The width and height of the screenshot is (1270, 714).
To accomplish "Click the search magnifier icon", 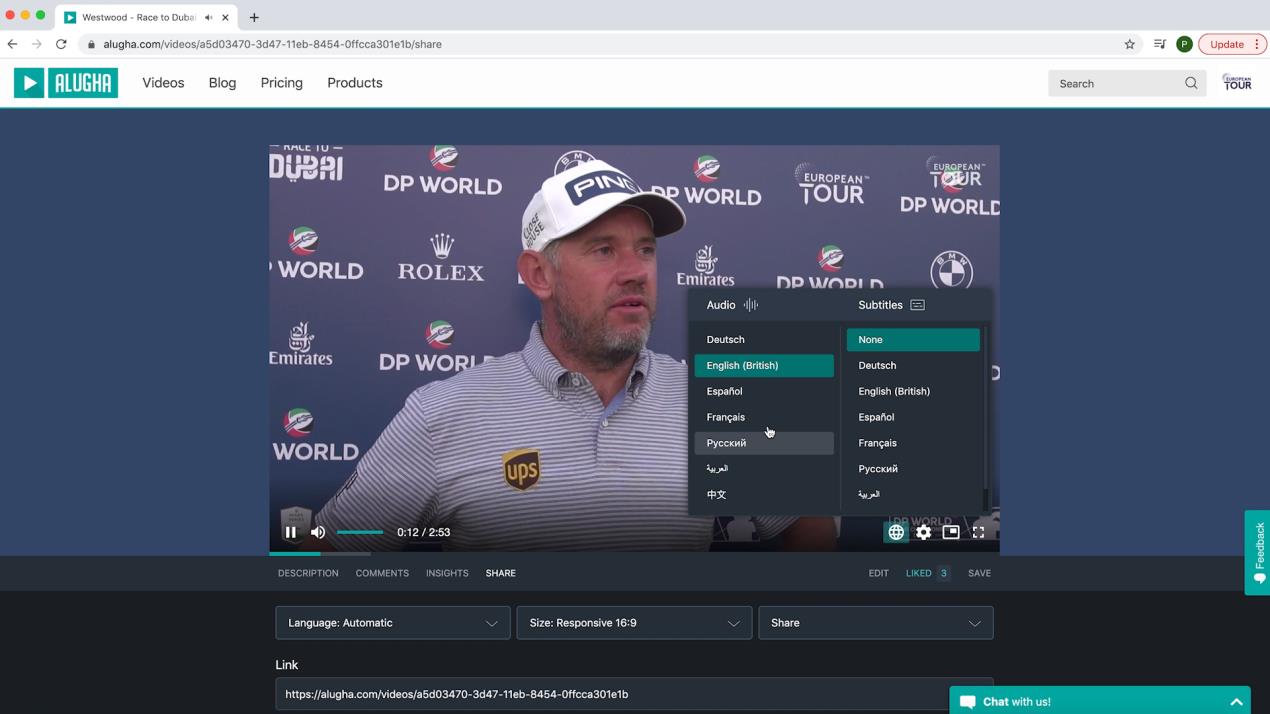I will click(x=1190, y=84).
